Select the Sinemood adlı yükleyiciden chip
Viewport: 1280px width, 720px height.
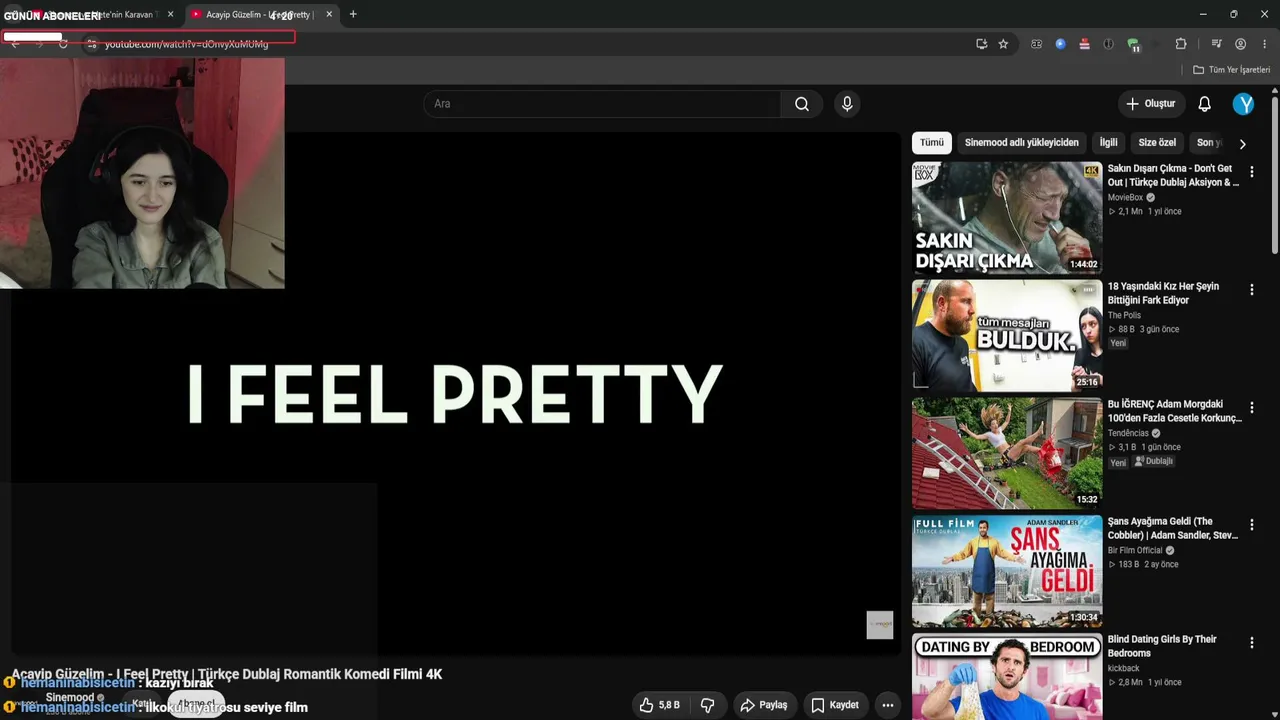(x=1021, y=143)
